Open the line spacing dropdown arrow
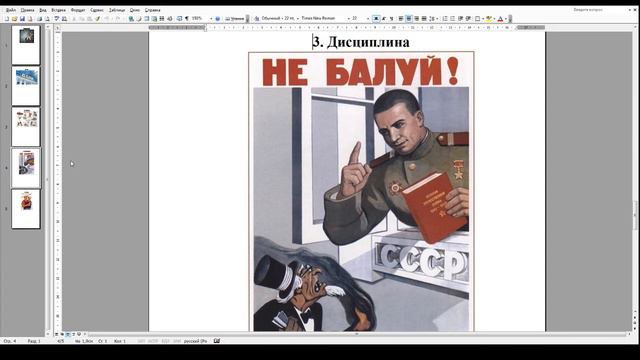 click(437, 18)
